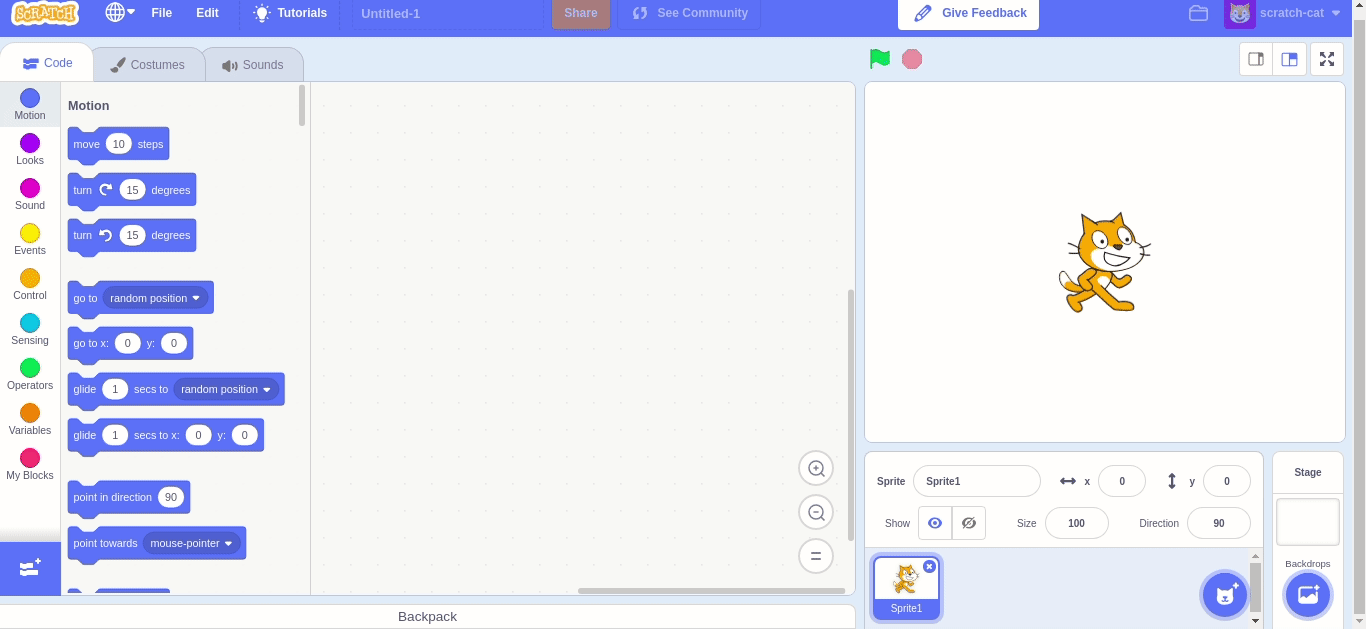The height and width of the screenshot is (629, 1366).
Task: Click steps value 10 in move block
Action: click(x=119, y=144)
